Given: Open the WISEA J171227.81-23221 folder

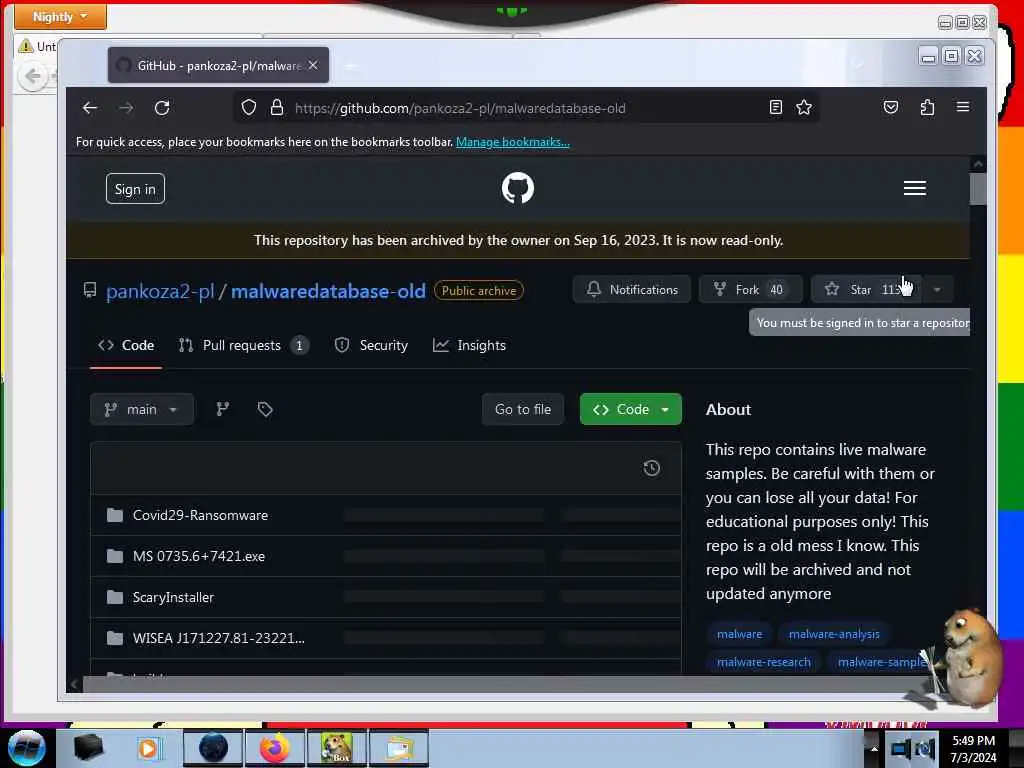Looking at the screenshot, I should point(218,638).
